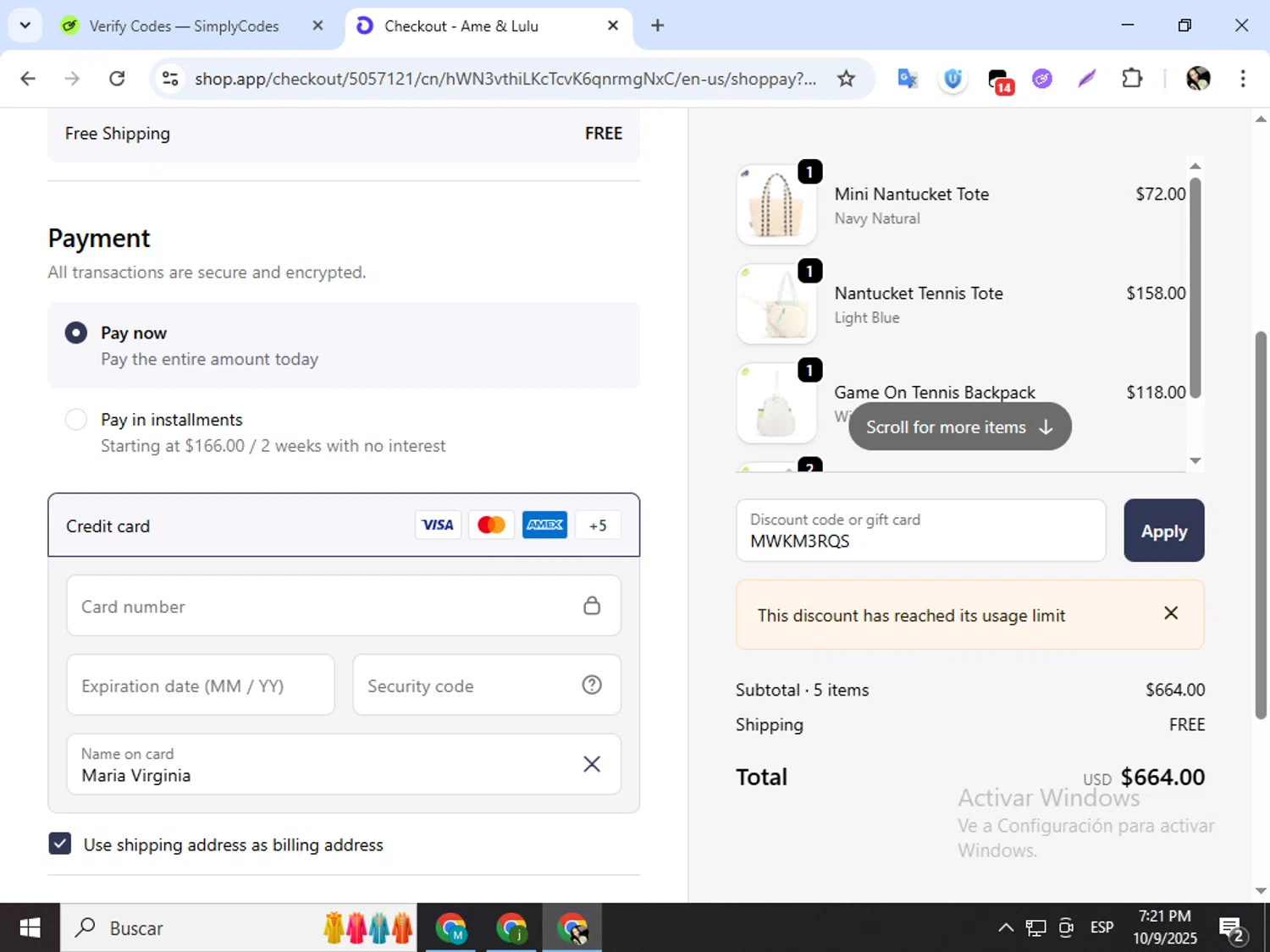The image size is (1270, 952).
Task: Click the ESP language indicator
Action: [x=1102, y=927]
